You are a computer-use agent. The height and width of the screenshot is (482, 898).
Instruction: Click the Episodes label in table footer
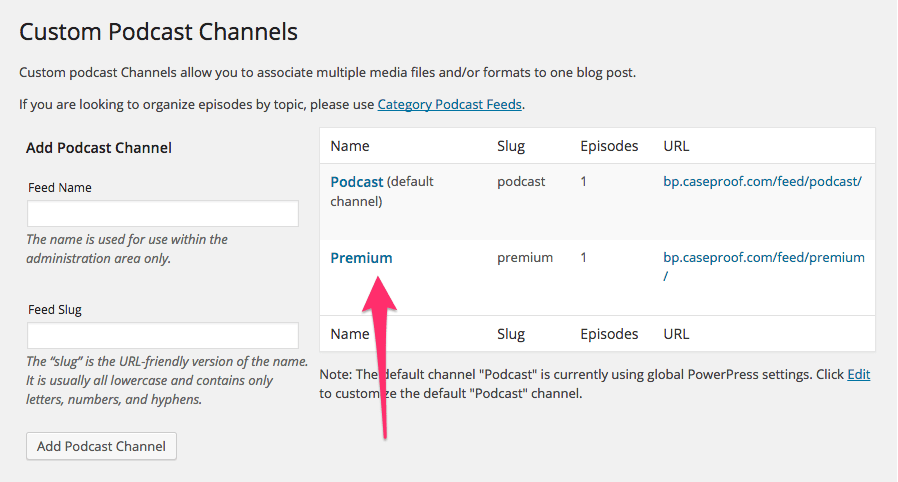[609, 334]
